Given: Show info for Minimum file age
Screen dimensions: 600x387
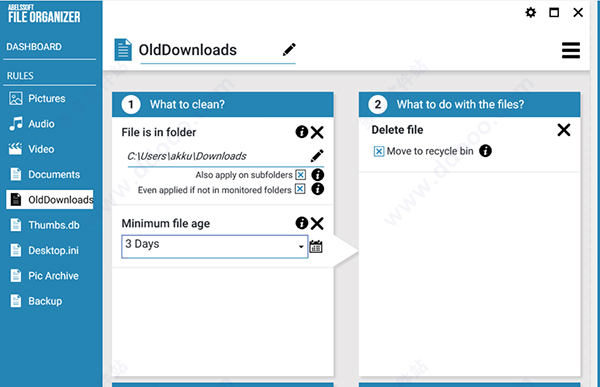Looking at the screenshot, I should (x=302, y=223).
